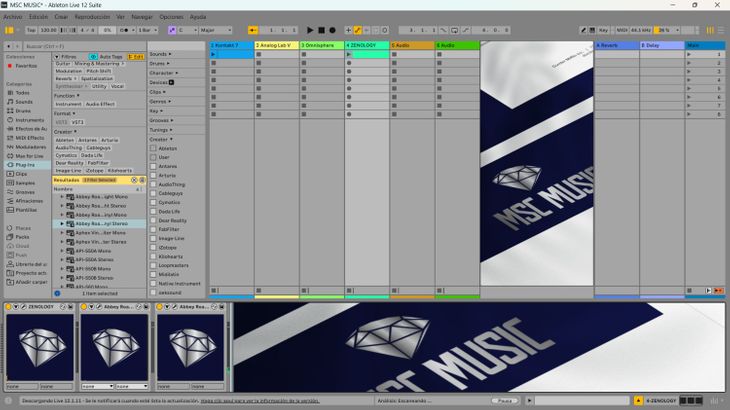Click the Stop transport button
Screen dimensions: 730x410
[321, 30]
